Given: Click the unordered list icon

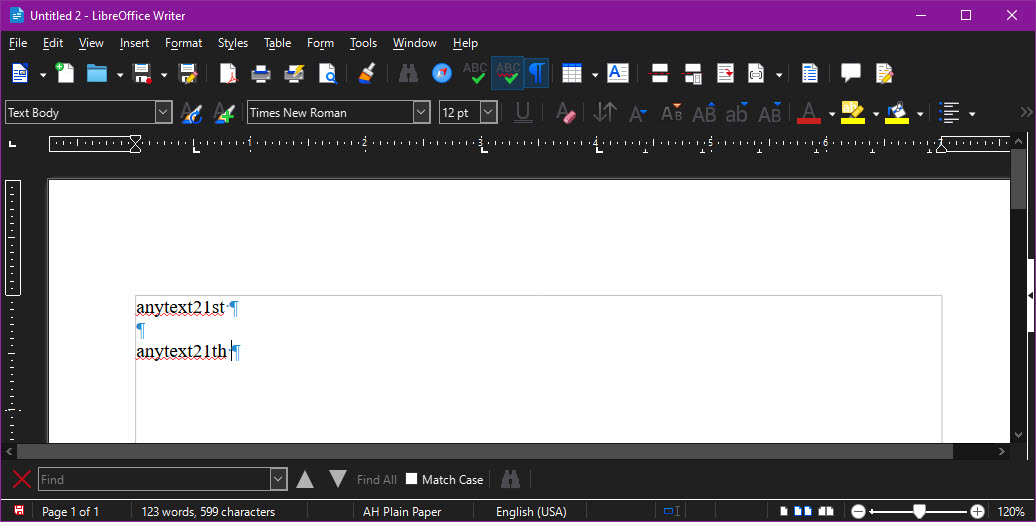Looking at the screenshot, I should coord(949,113).
